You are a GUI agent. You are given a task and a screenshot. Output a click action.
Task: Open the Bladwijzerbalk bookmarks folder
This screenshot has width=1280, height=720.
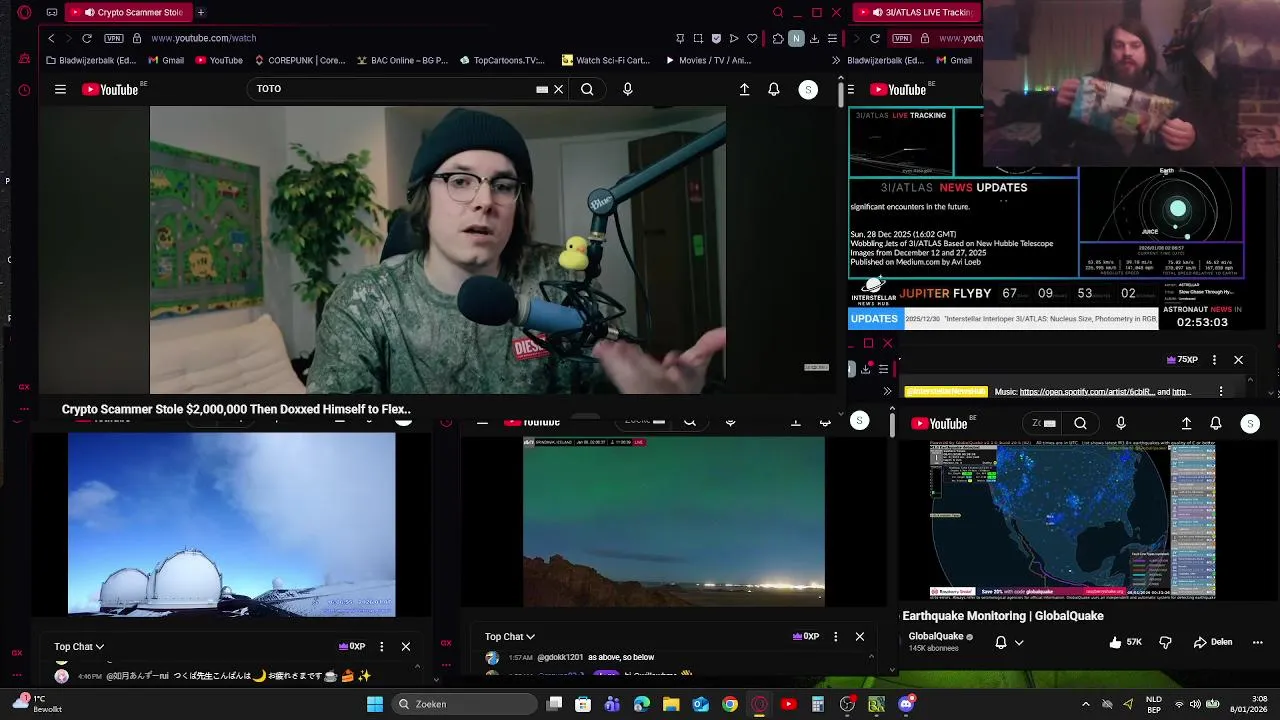pyautogui.click(x=91, y=60)
